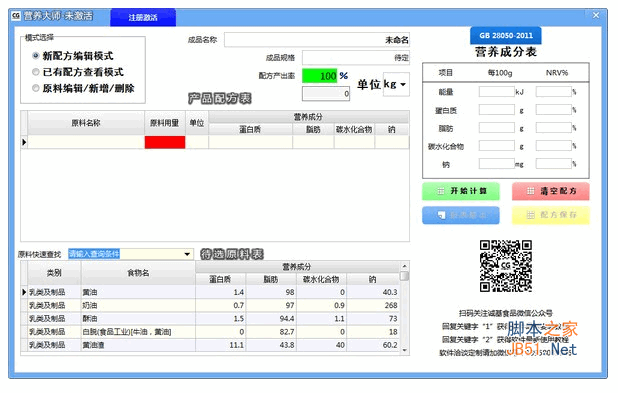This screenshot has width=618, height=393.
Task: Click 钠 header in the ingredient list
Action: tap(373, 279)
